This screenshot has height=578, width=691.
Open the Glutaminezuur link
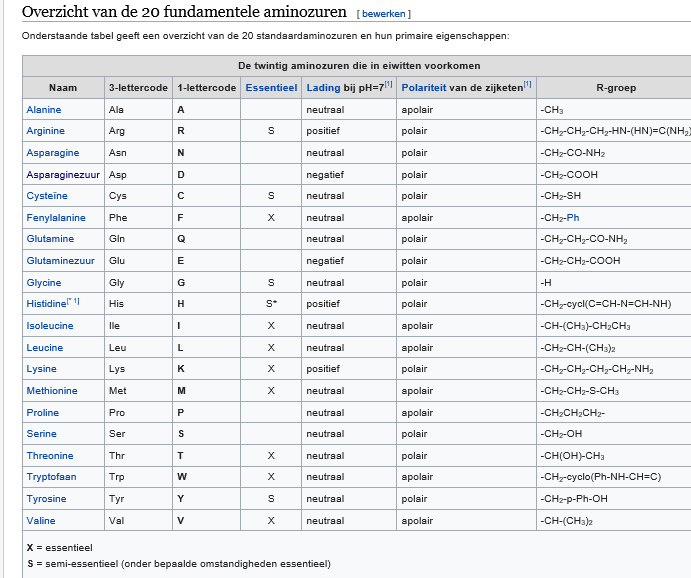[x=60, y=261]
